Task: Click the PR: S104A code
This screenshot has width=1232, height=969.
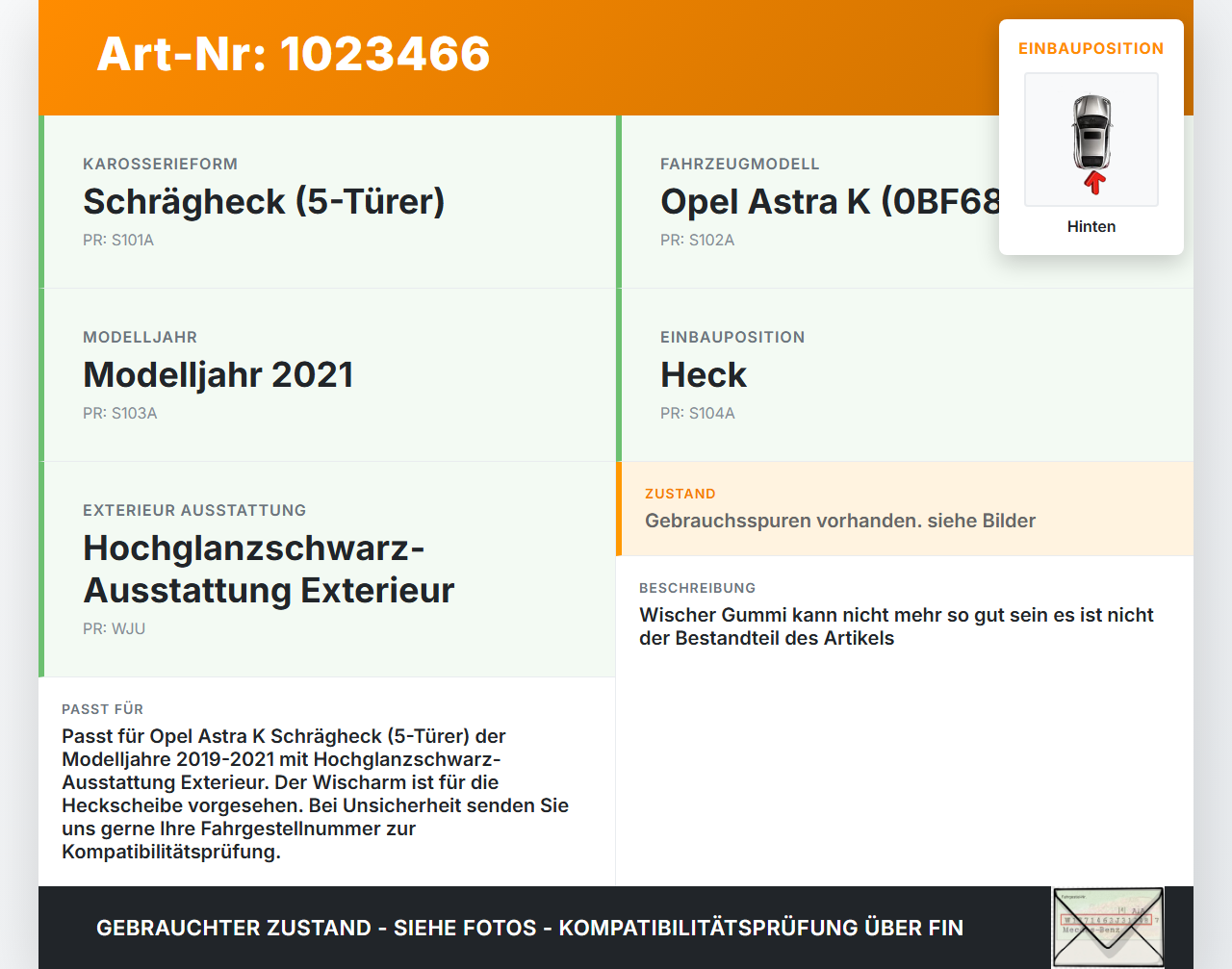Action: (x=697, y=413)
